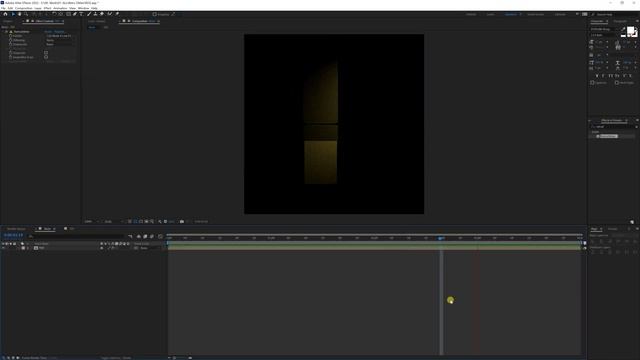Click the motion blur icon in timeline
This screenshot has width=640, height=360.
152,236
